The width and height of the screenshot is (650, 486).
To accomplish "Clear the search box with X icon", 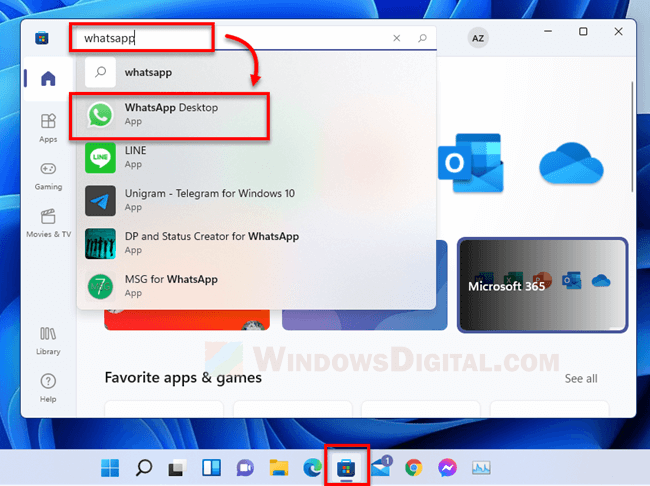I will [397, 38].
